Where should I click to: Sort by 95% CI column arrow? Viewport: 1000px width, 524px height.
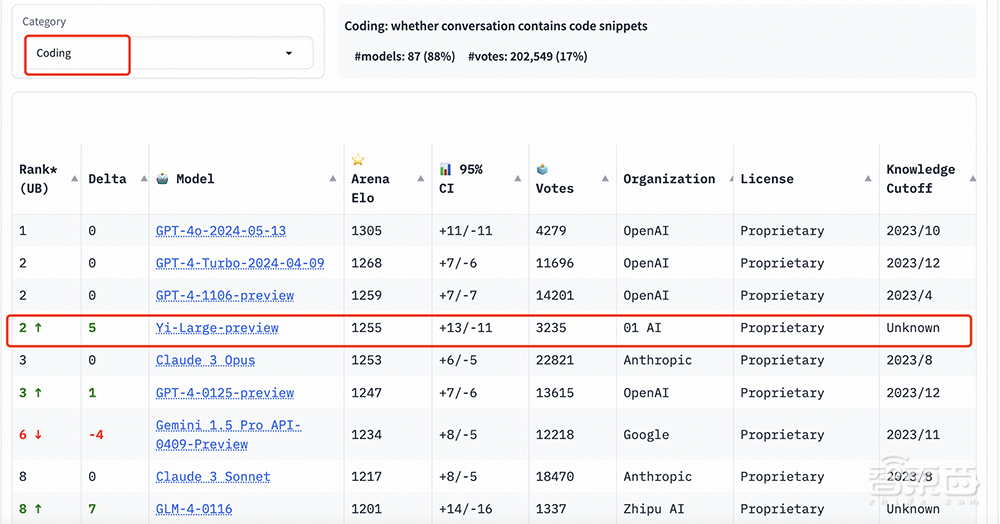pyautogui.click(x=518, y=179)
